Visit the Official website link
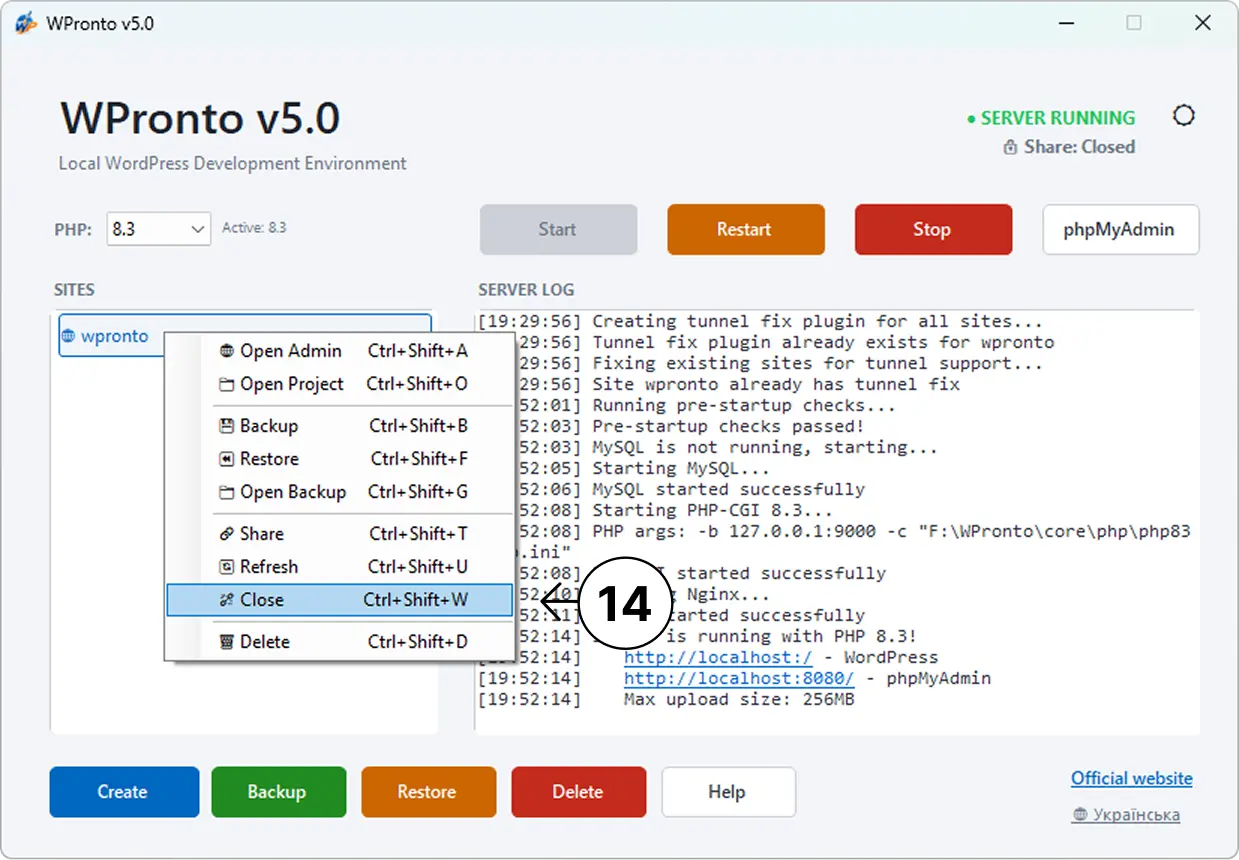Viewport: 1239px width, 860px height. (x=1131, y=778)
